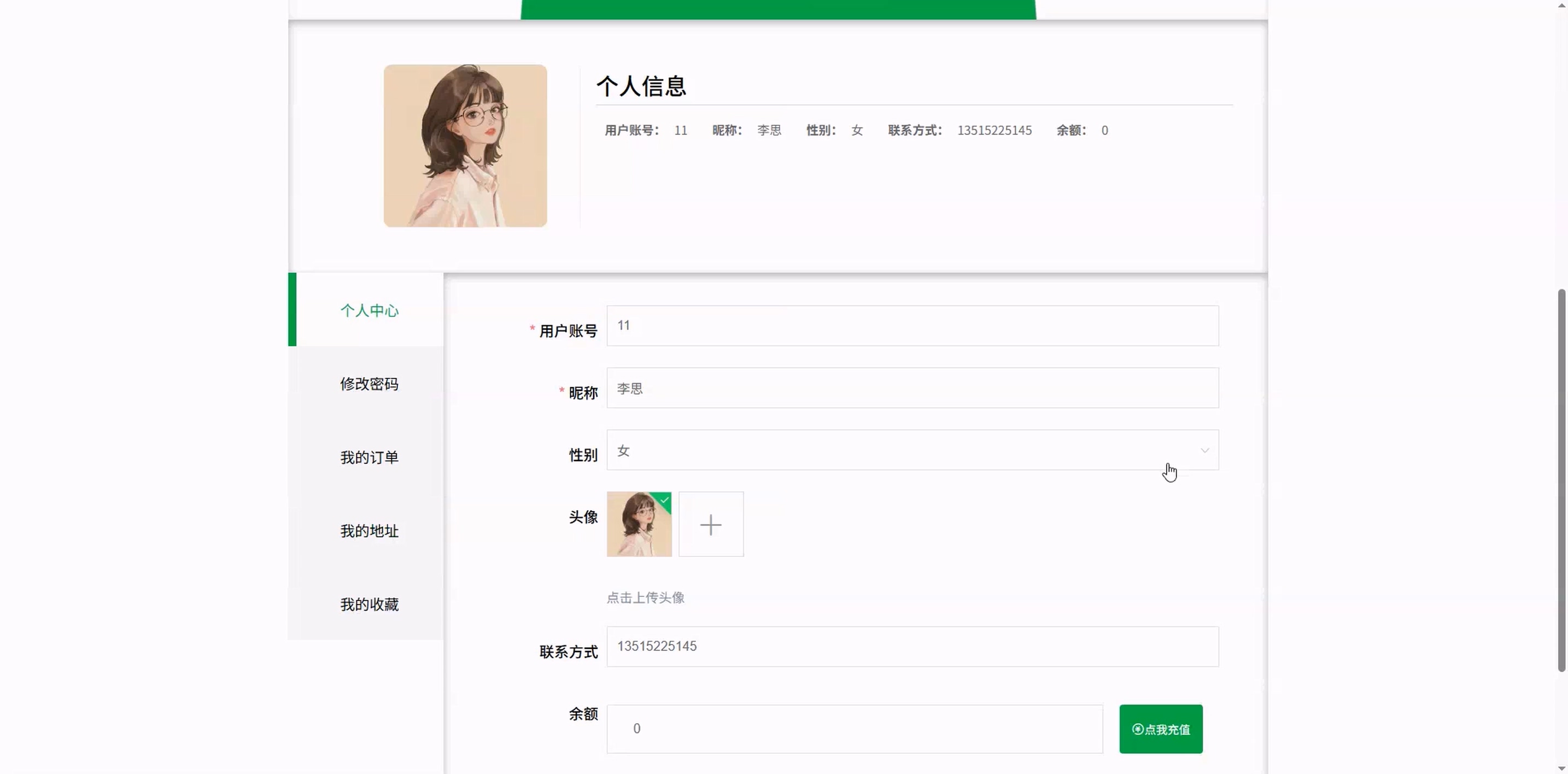Viewport: 1568px width, 774px height.
Task: Click the large profile avatar image
Action: (465, 146)
